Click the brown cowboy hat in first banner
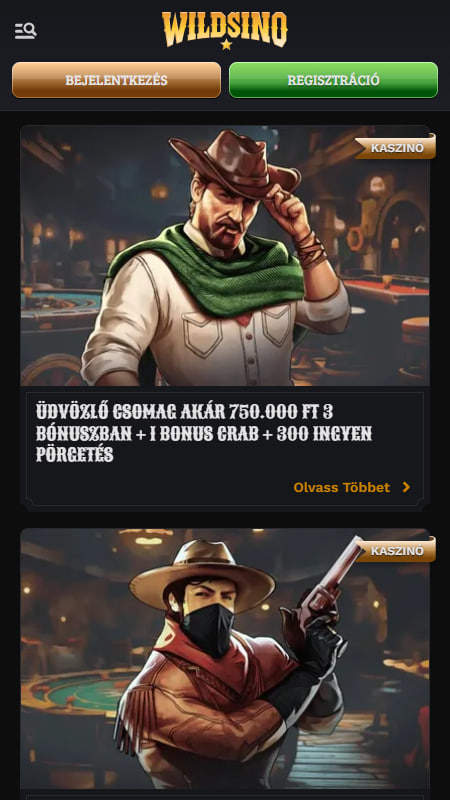The image size is (450, 800). coord(236,165)
